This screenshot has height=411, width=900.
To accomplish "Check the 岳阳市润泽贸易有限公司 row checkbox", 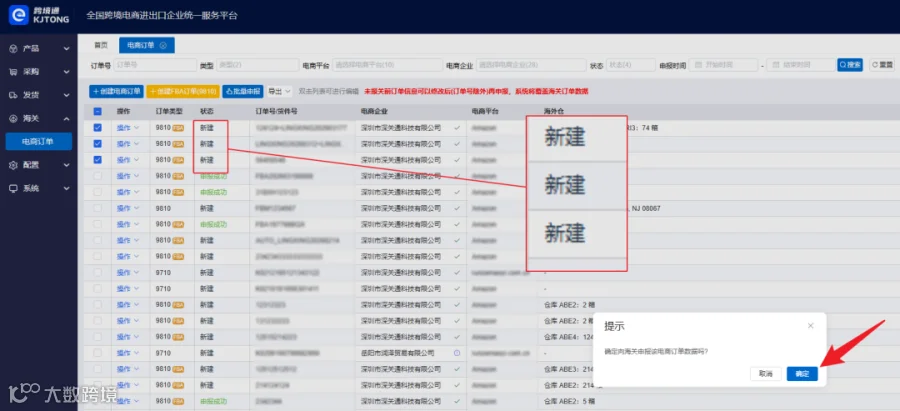I will pos(98,353).
